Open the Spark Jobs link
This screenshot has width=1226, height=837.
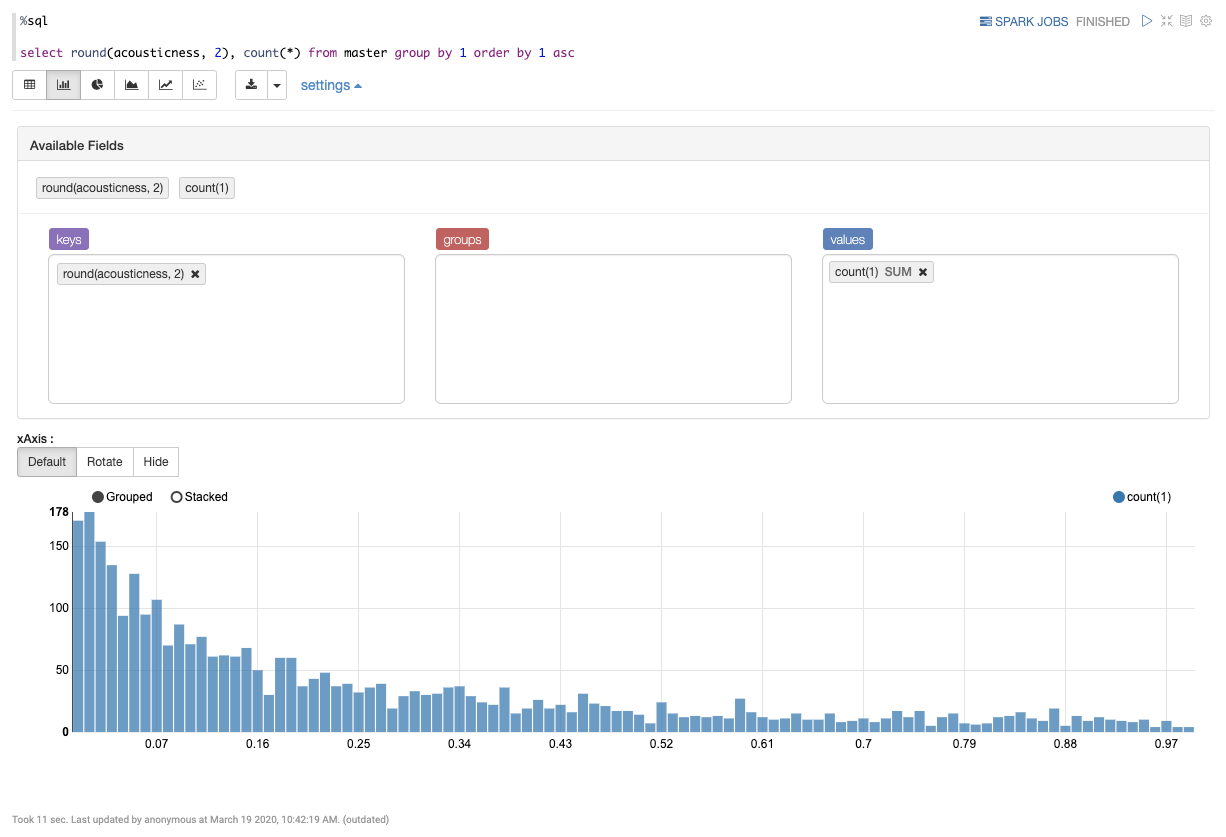click(1024, 21)
